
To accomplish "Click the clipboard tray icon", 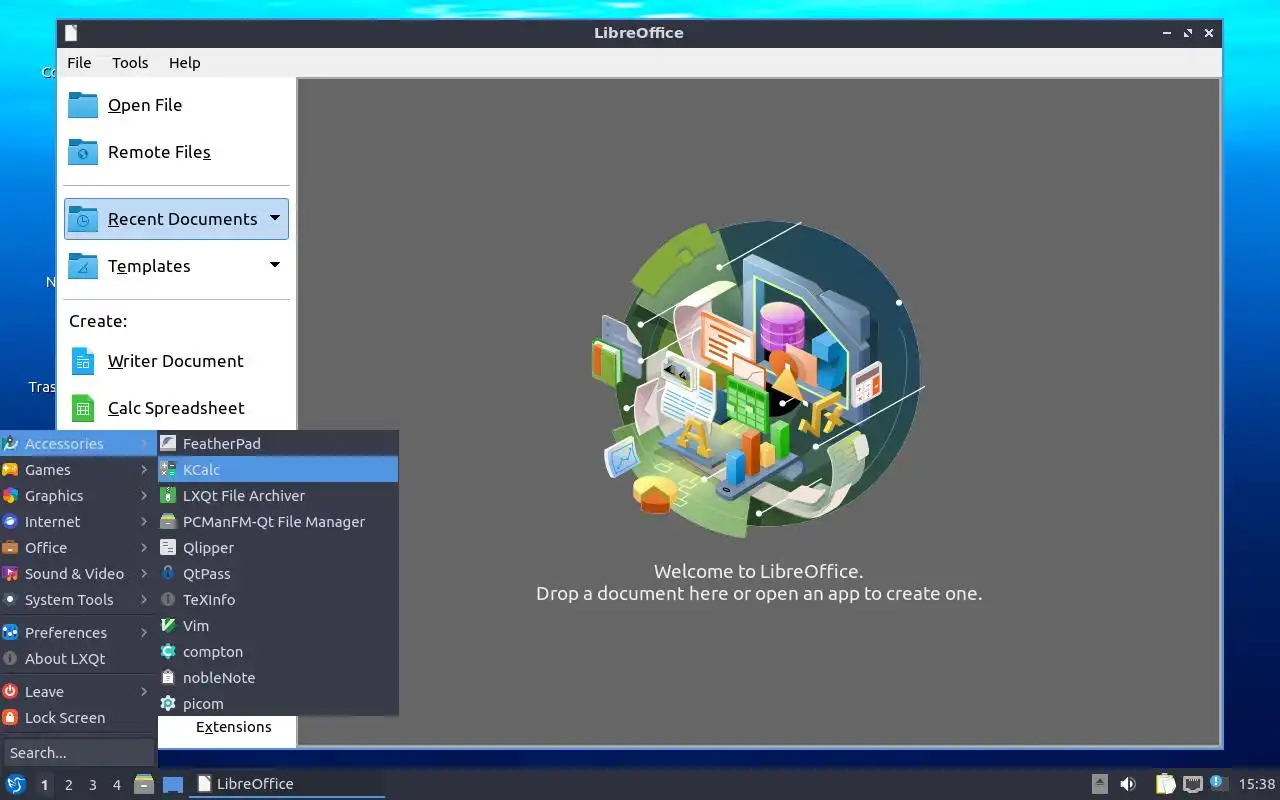I will [1166, 784].
